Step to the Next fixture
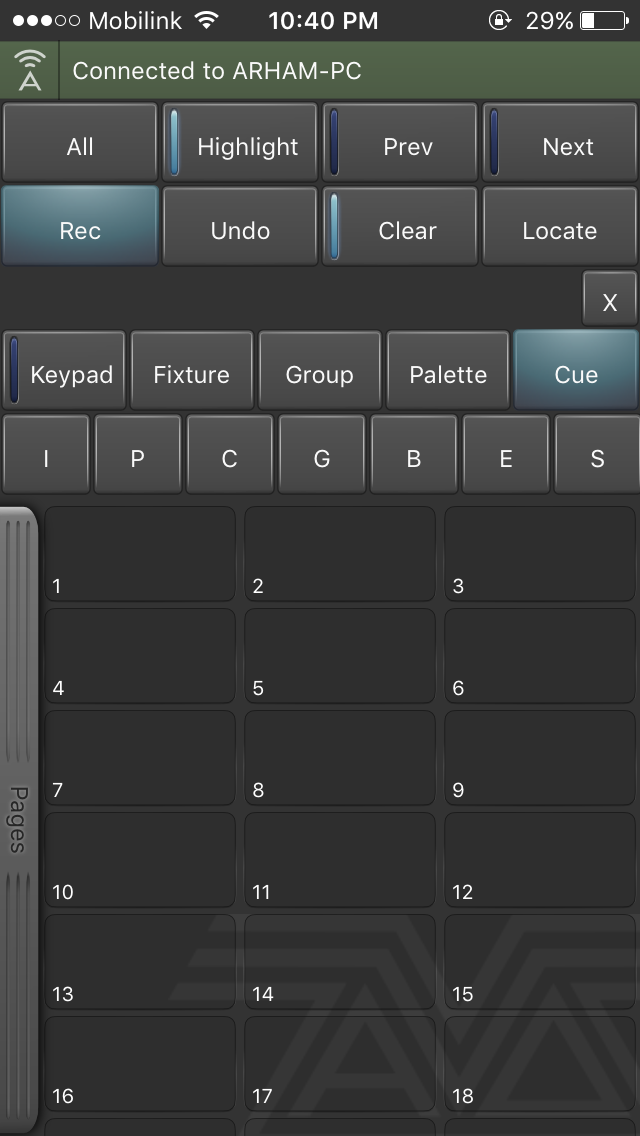Image resolution: width=640 pixels, height=1136 pixels. point(560,145)
